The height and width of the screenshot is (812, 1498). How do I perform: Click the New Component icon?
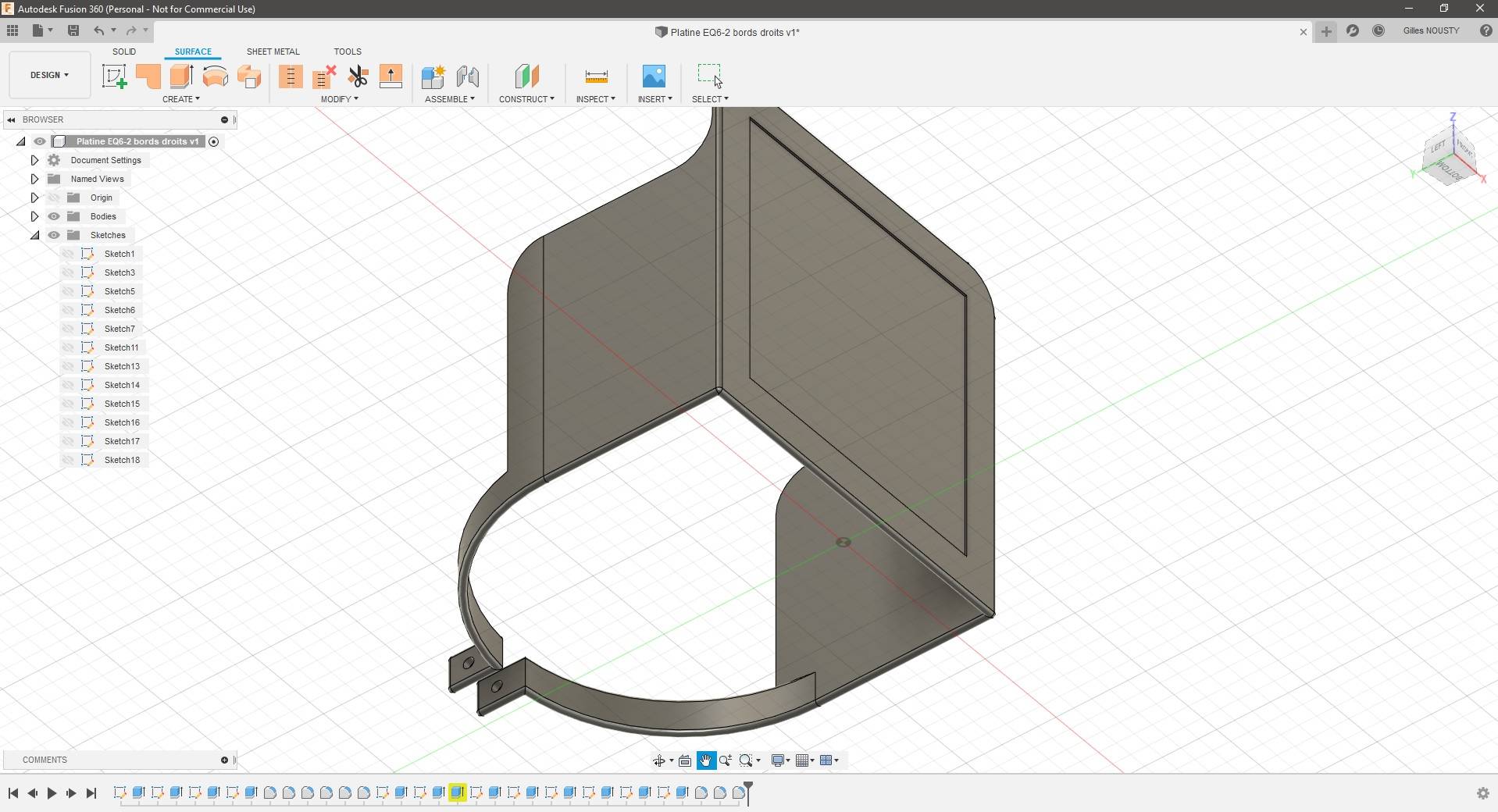[x=433, y=77]
